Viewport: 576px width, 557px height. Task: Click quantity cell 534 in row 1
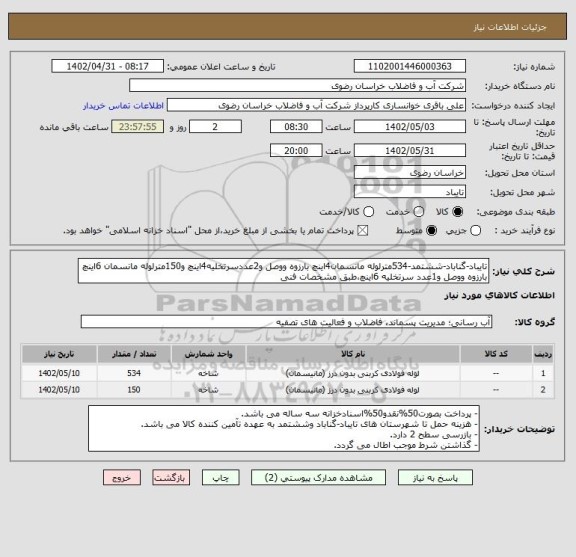134,373
